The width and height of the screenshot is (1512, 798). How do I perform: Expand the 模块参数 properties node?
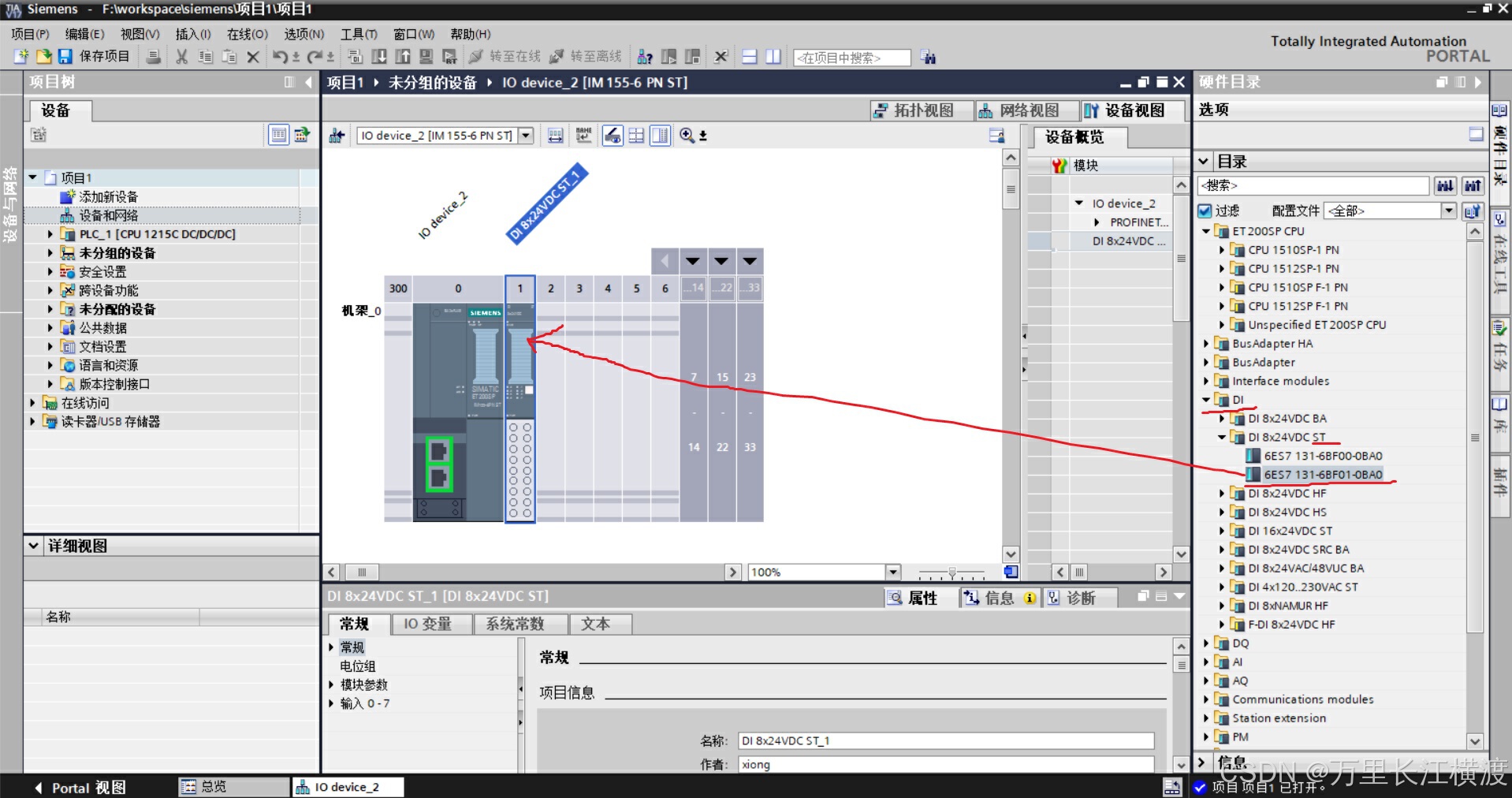332,684
